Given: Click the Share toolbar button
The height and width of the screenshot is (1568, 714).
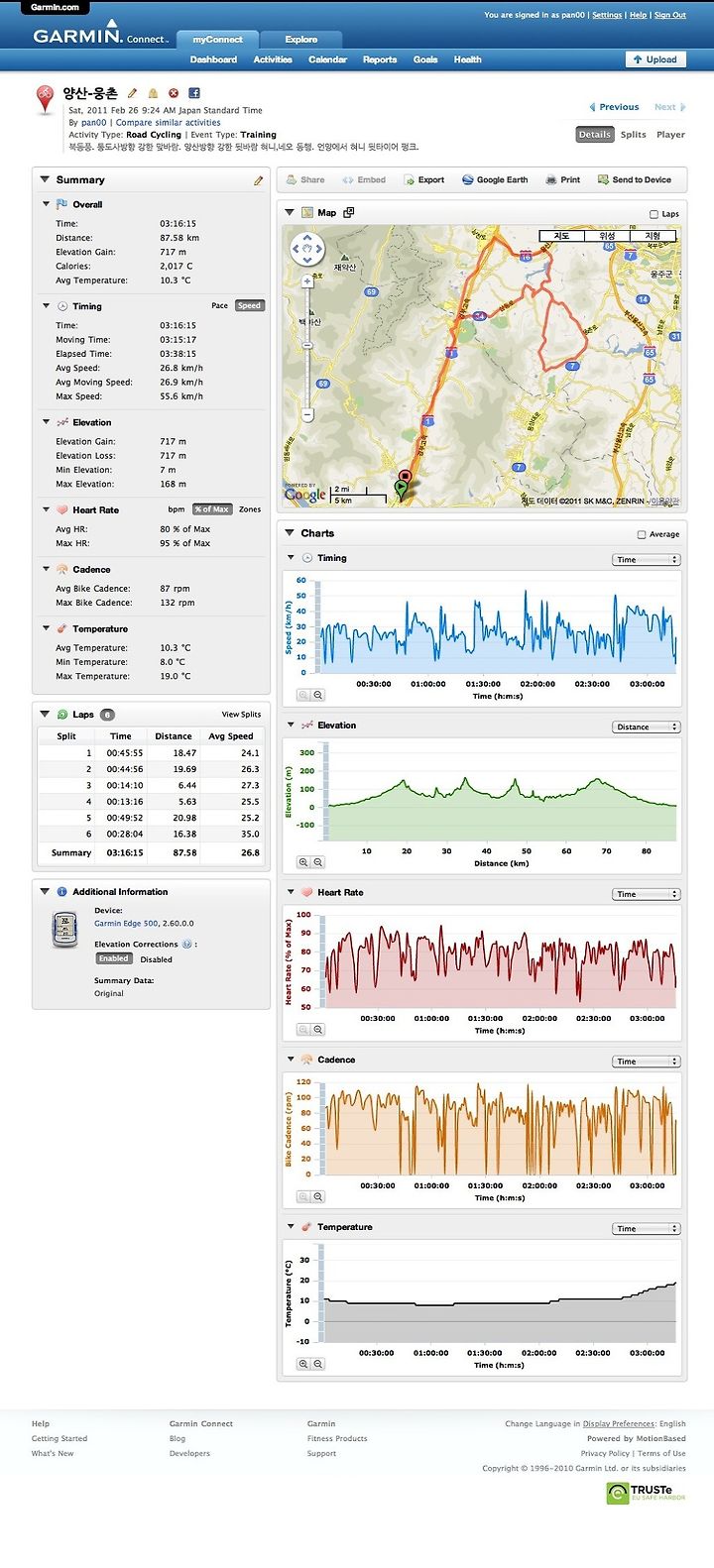Looking at the screenshot, I should click(305, 180).
